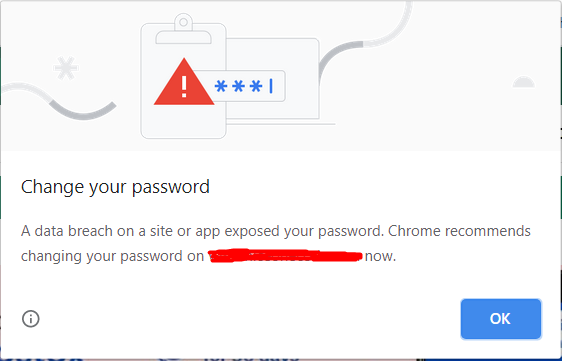
Task: Click the word "now." after redaction
Action: point(380,256)
